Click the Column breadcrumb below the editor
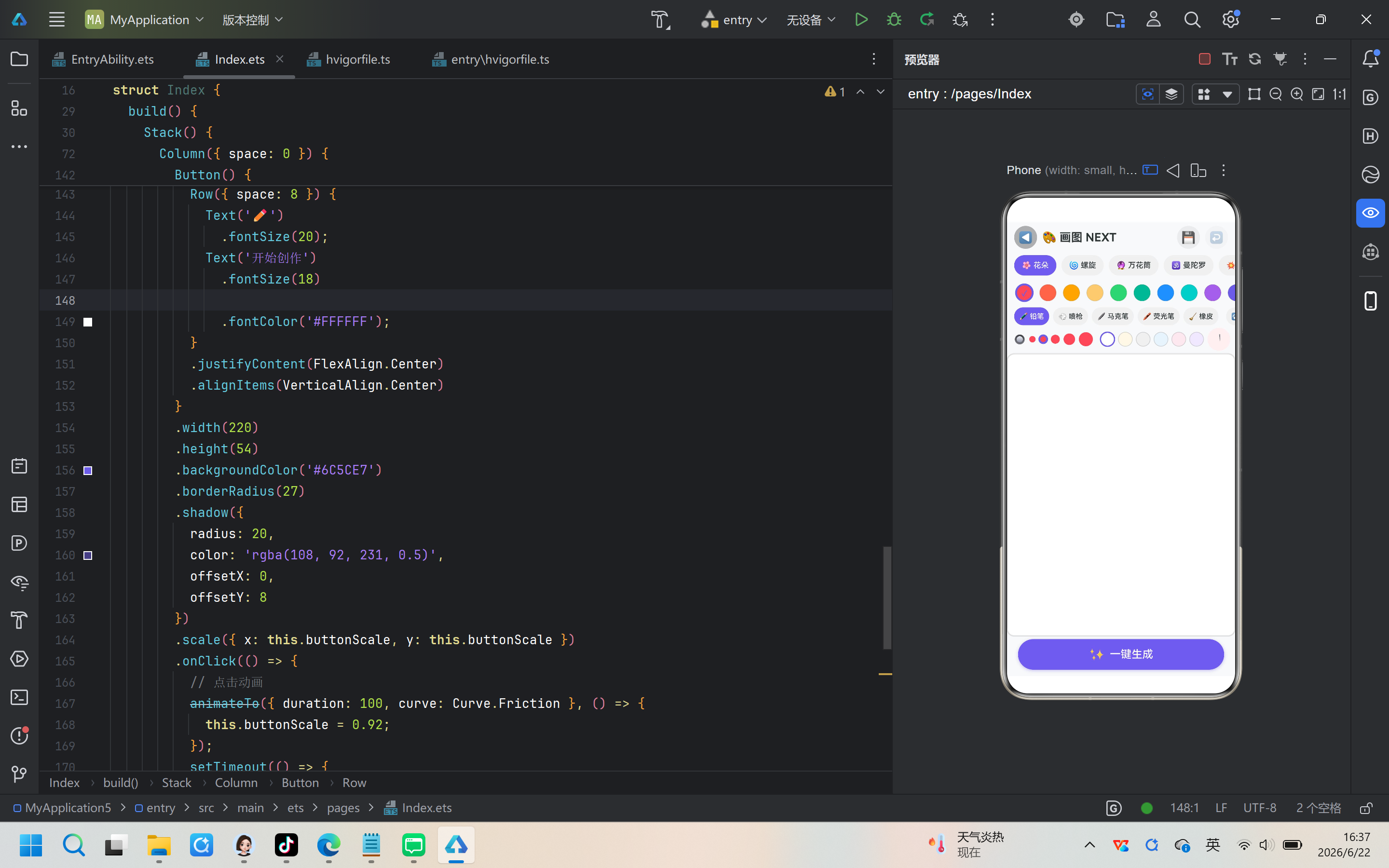 click(x=236, y=783)
